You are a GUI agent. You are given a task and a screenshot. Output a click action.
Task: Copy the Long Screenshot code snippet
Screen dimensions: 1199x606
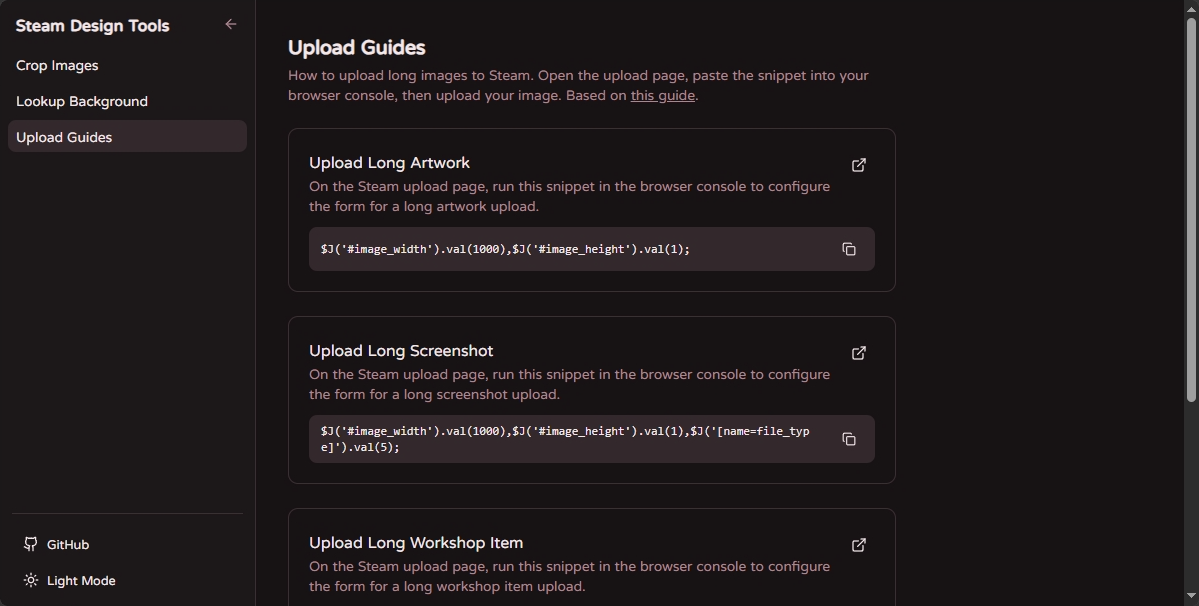tap(849, 439)
